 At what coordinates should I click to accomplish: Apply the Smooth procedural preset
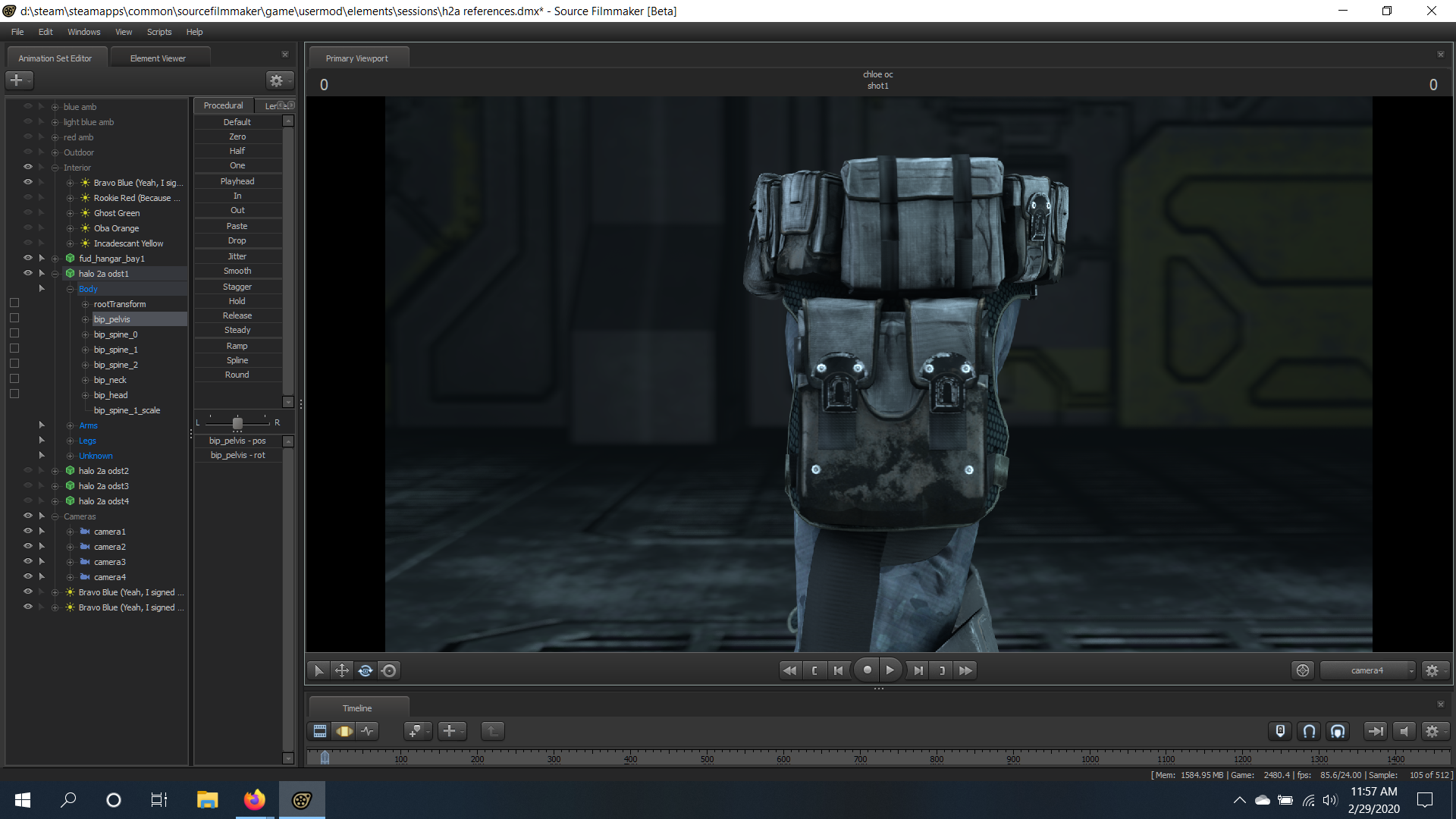(237, 271)
